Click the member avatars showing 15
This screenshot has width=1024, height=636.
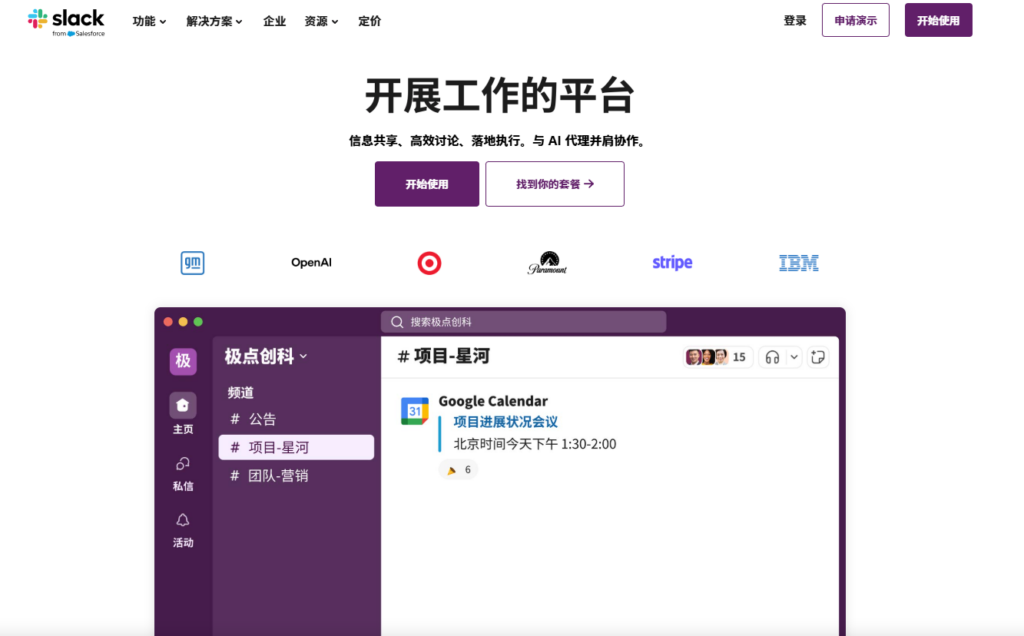click(710, 356)
